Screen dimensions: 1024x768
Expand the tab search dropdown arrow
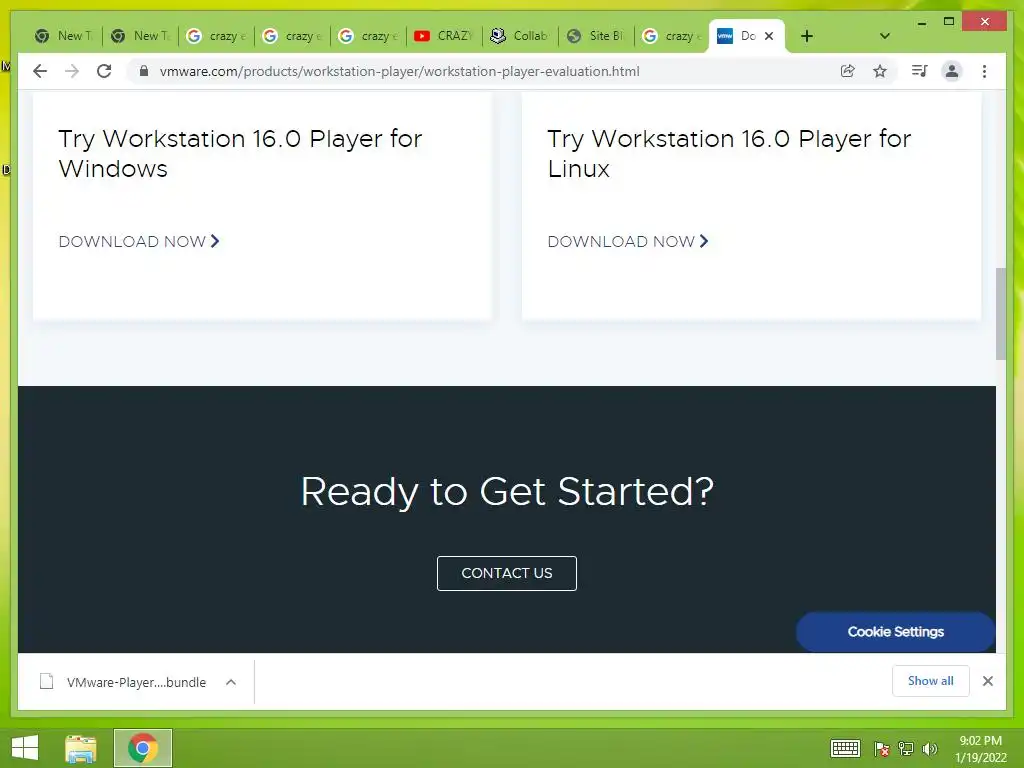click(884, 36)
